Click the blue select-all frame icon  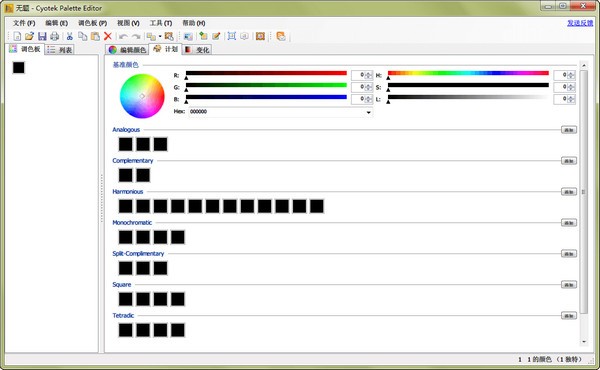coord(232,36)
